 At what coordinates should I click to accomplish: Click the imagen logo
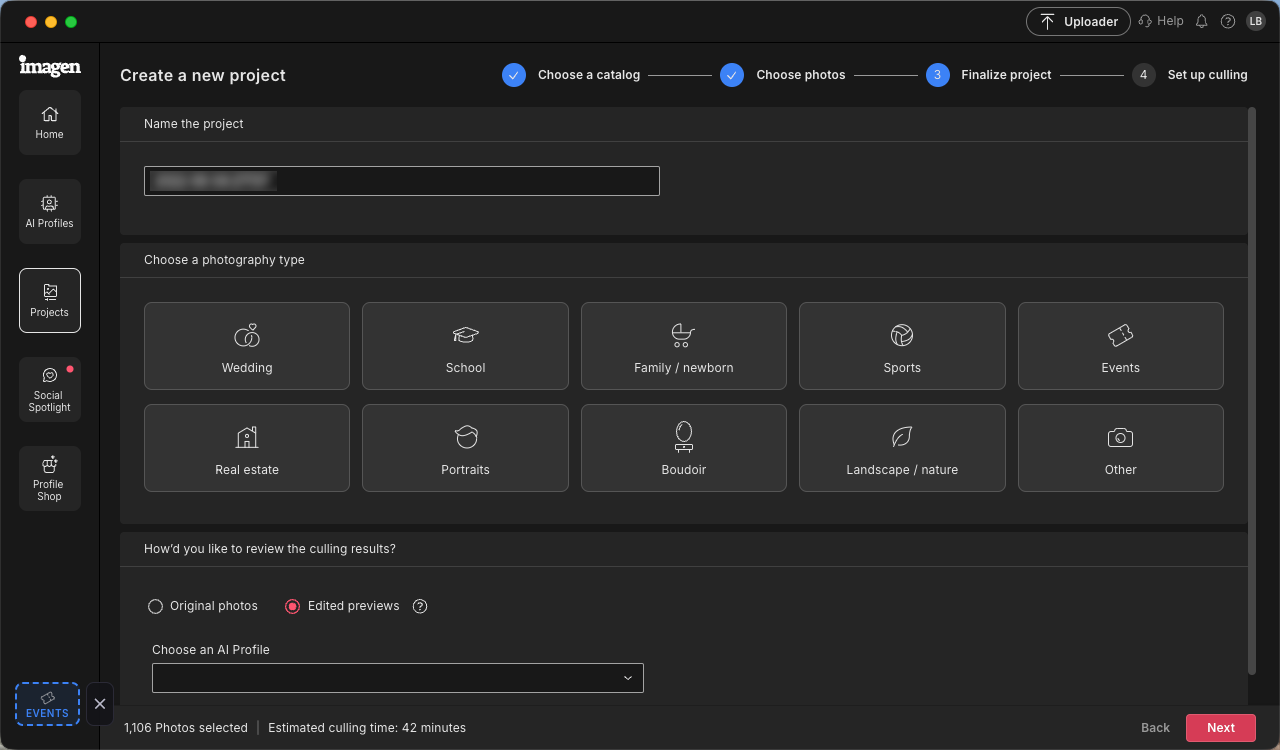pyautogui.click(x=50, y=66)
